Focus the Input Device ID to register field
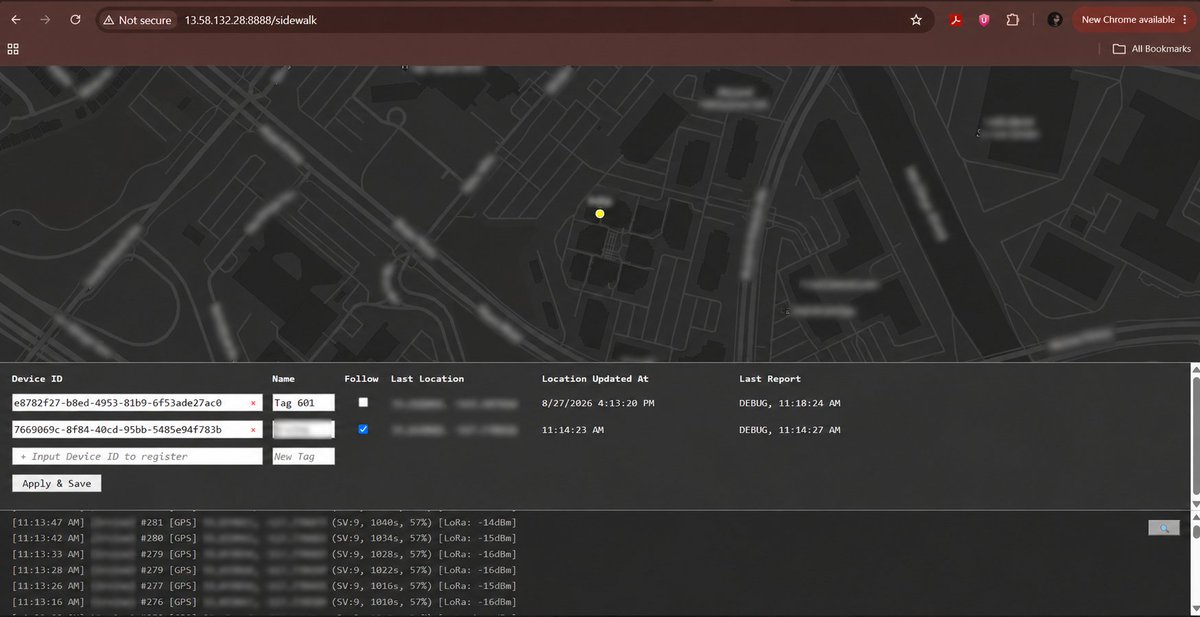 137,456
